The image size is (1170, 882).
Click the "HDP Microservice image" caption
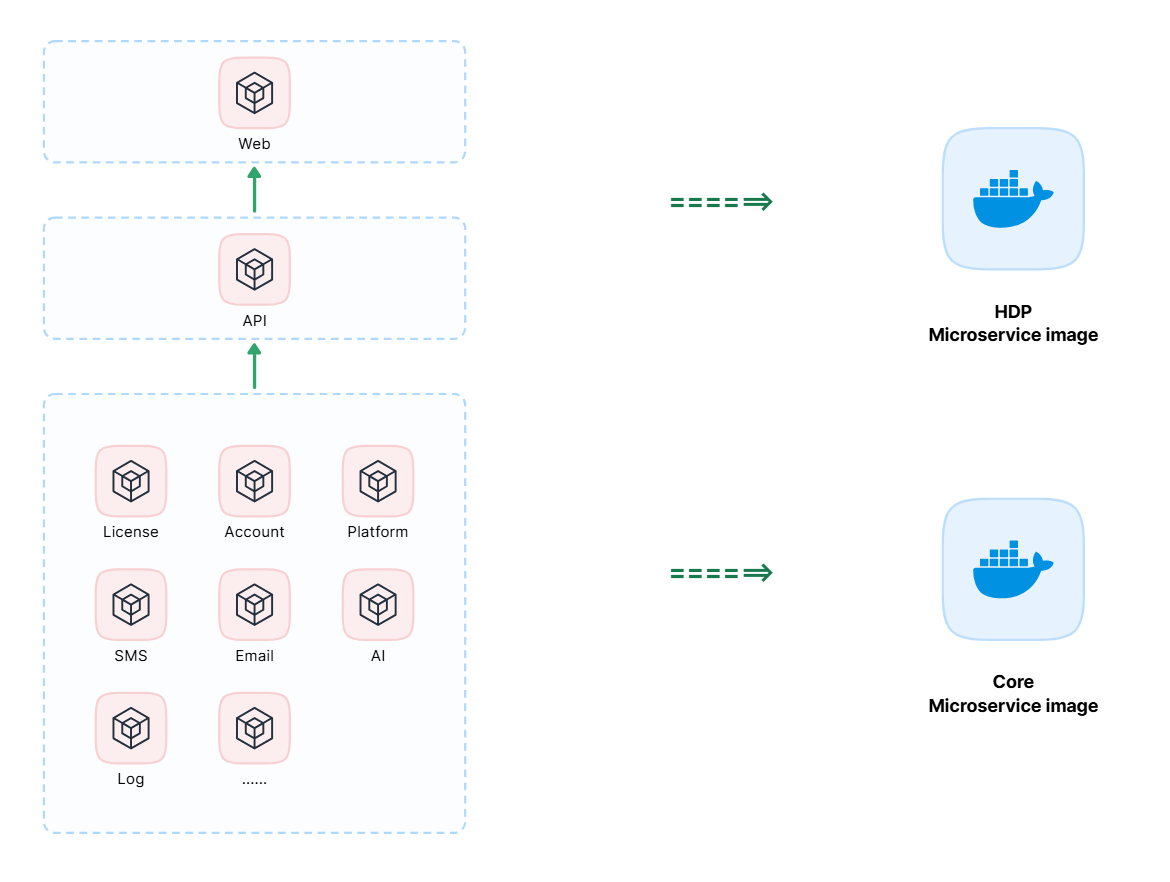1013,323
